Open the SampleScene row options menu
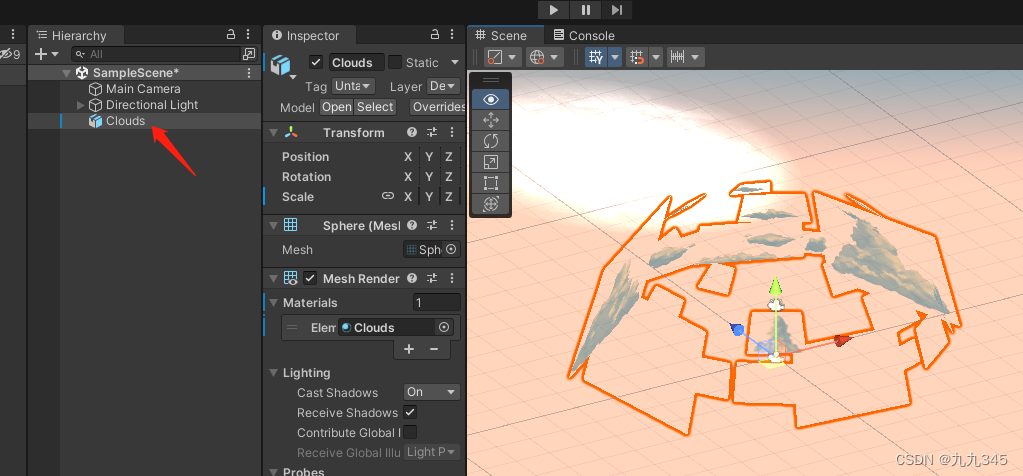The image size is (1023, 476). click(x=249, y=73)
